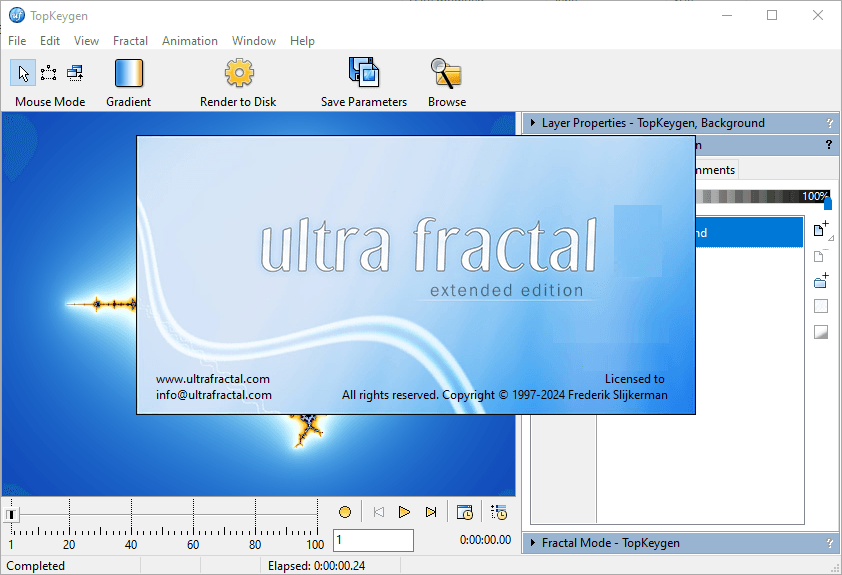The height and width of the screenshot is (575, 842).
Task: Pick the switch-window mouse mode icon
Action: 75,73
